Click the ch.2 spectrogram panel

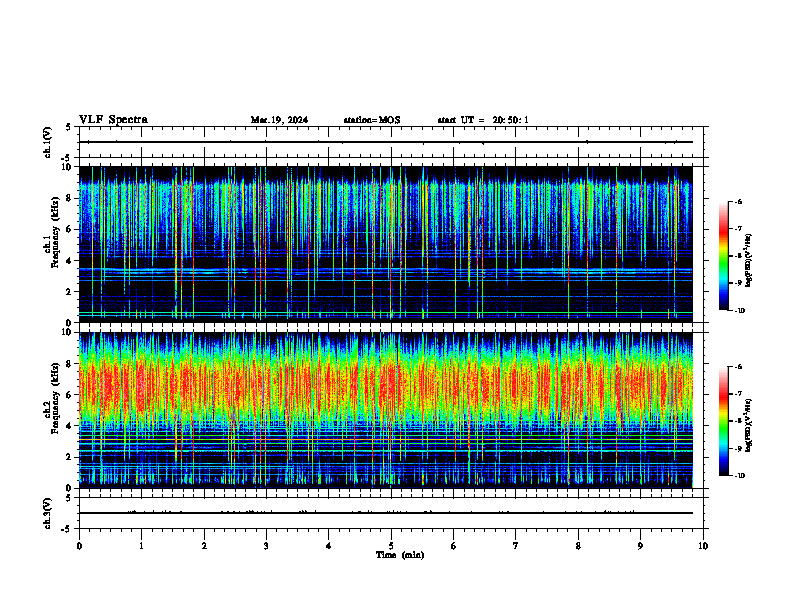[x=386, y=410]
